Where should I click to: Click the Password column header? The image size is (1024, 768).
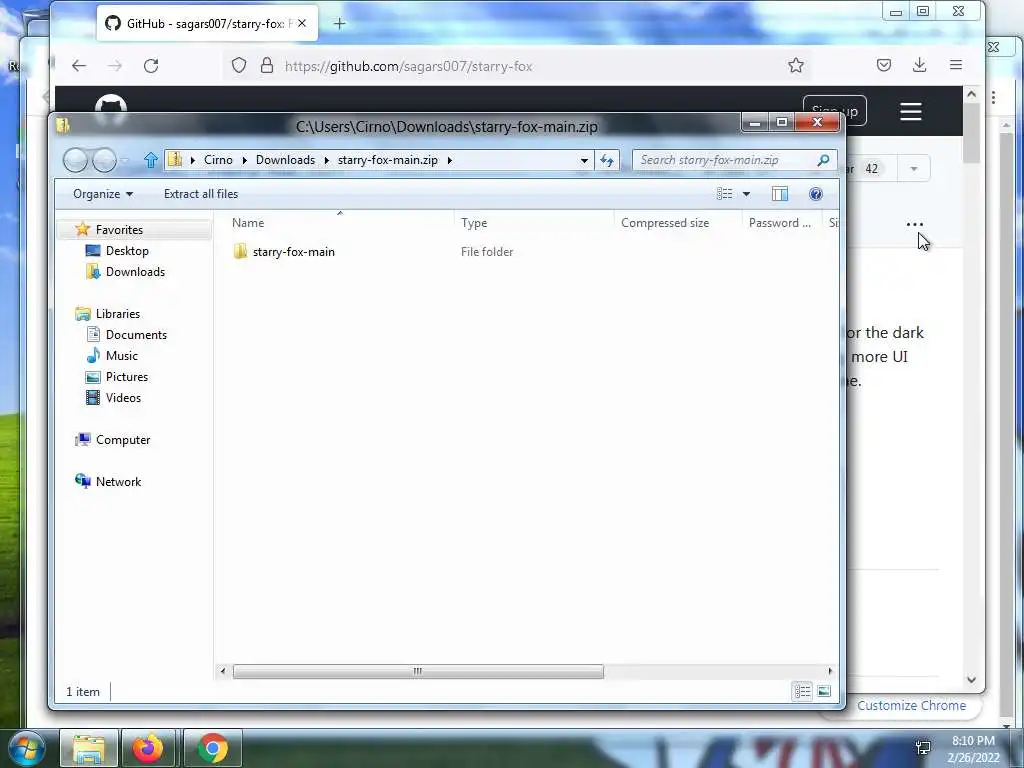[x=782, y=223]
